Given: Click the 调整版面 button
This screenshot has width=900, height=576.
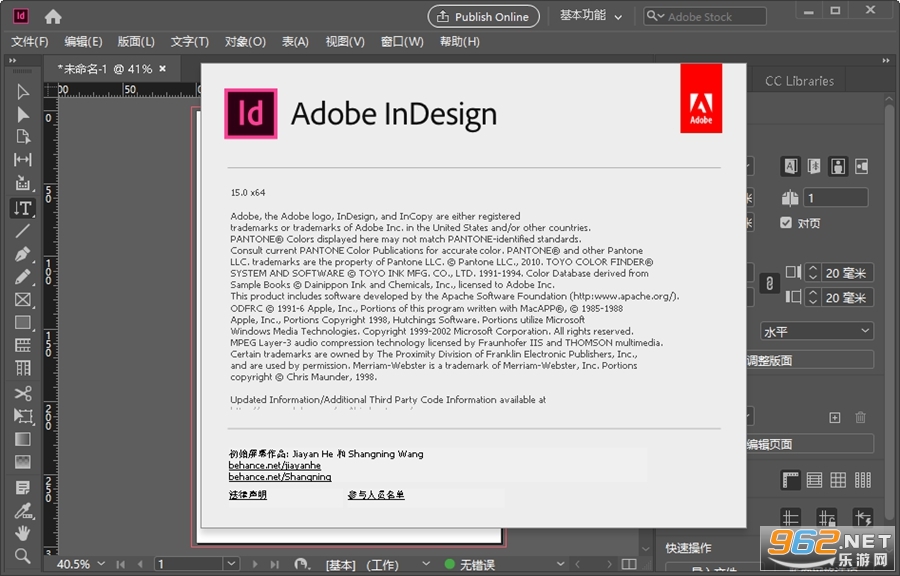Looking at the screenshot, I should (809, 360).
